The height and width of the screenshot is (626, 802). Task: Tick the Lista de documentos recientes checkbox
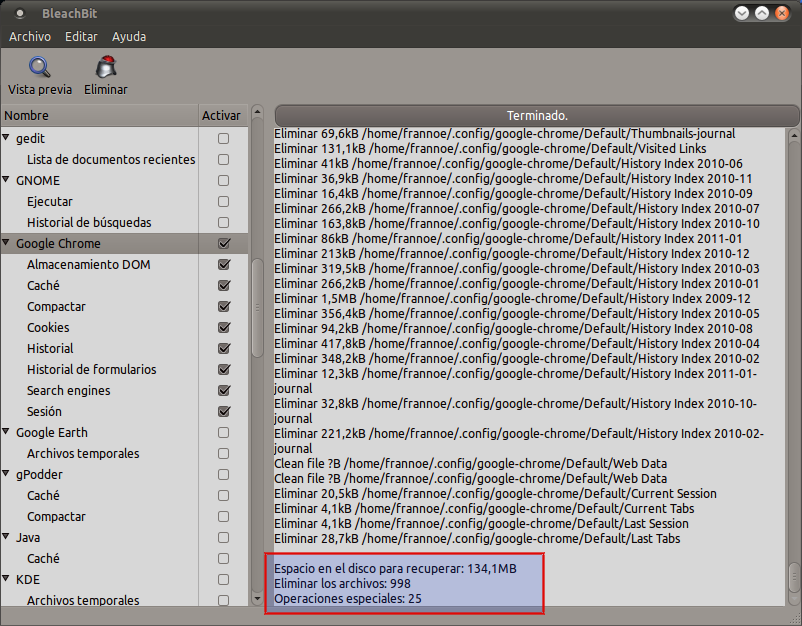point(224,160)
